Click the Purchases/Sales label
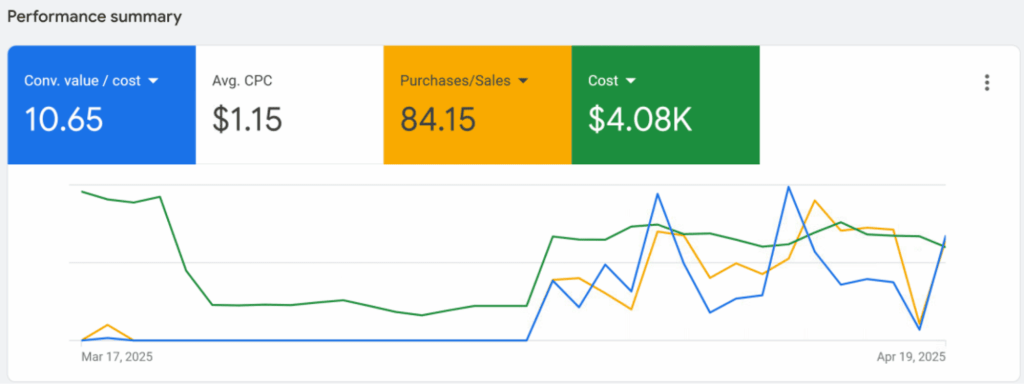 pyautogui.click(x=455, y=81)
